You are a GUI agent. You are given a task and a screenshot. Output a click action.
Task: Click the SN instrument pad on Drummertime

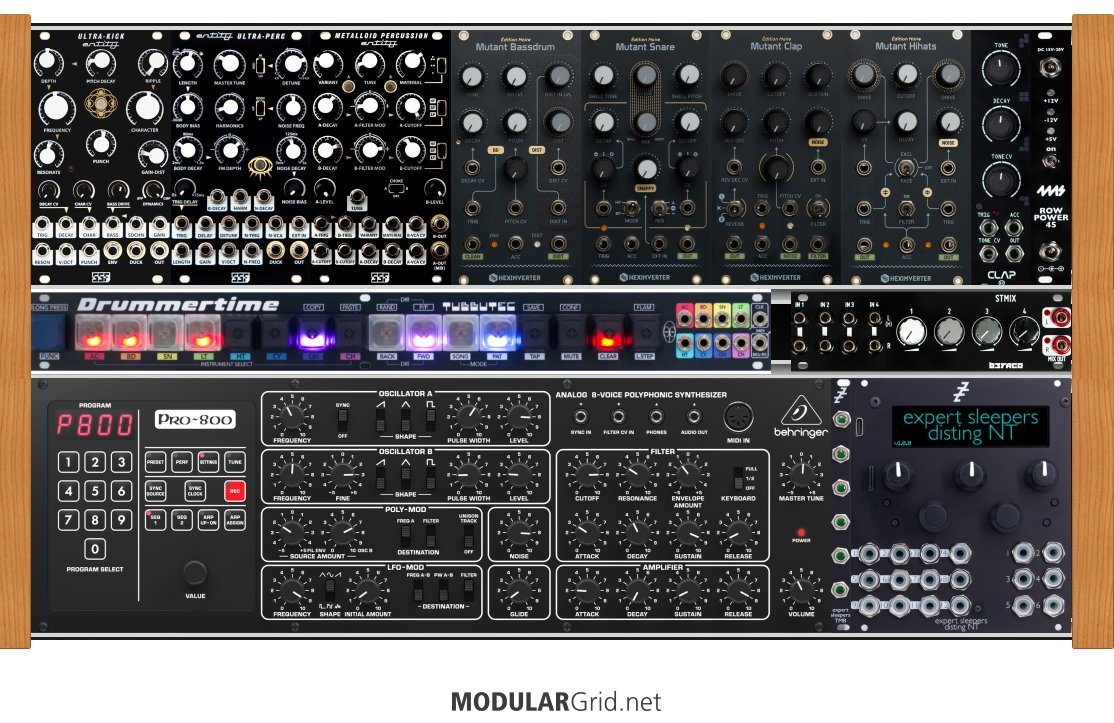166,332
